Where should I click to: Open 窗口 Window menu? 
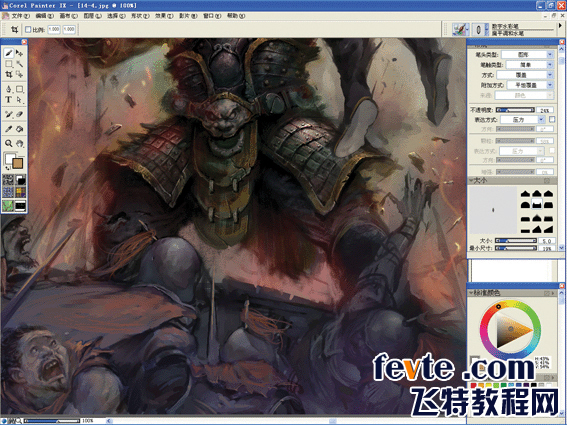coord(212,16)
